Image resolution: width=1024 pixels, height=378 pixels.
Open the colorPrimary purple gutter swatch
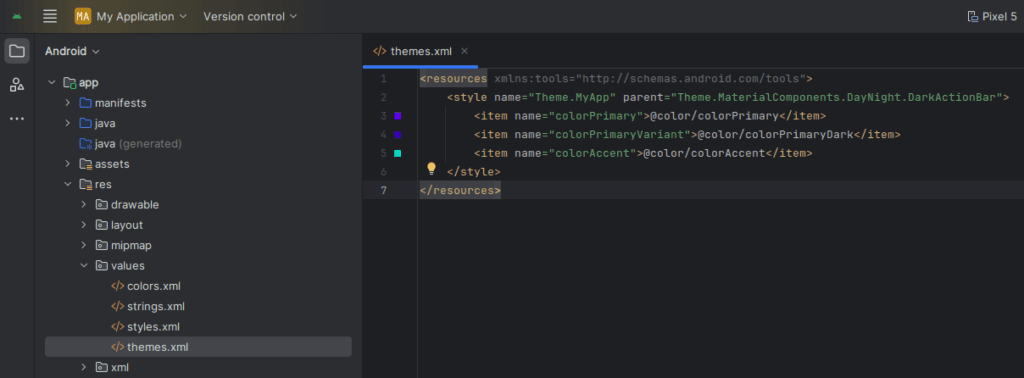click(398, 116)
